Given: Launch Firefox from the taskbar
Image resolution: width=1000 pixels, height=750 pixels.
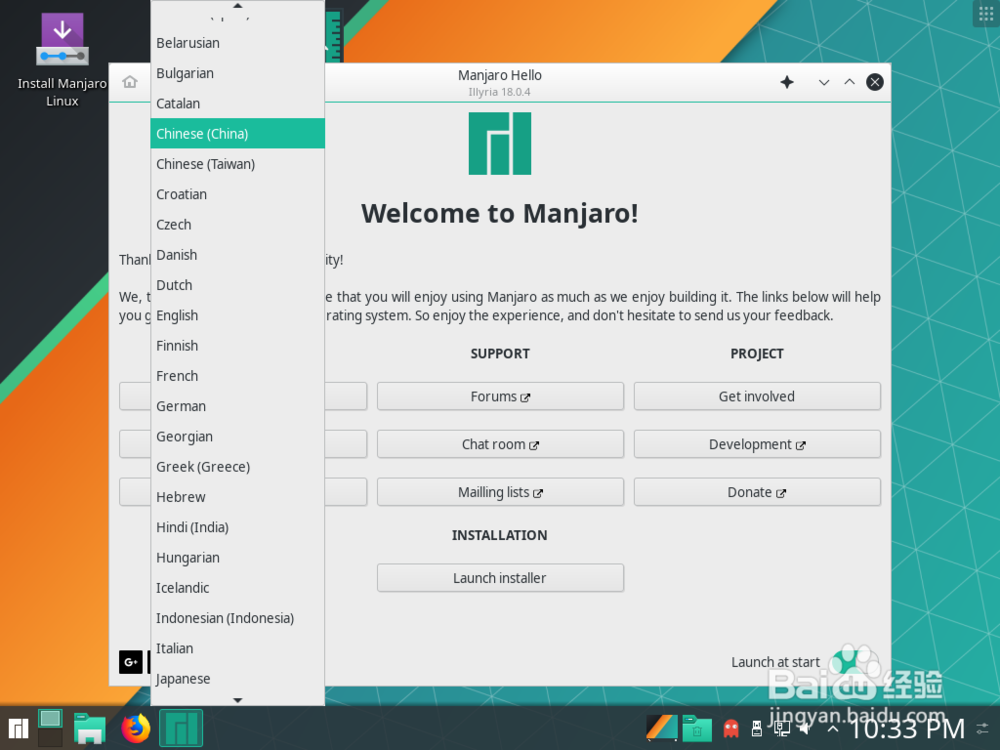Looking at the screenshot, I should 136,728.
